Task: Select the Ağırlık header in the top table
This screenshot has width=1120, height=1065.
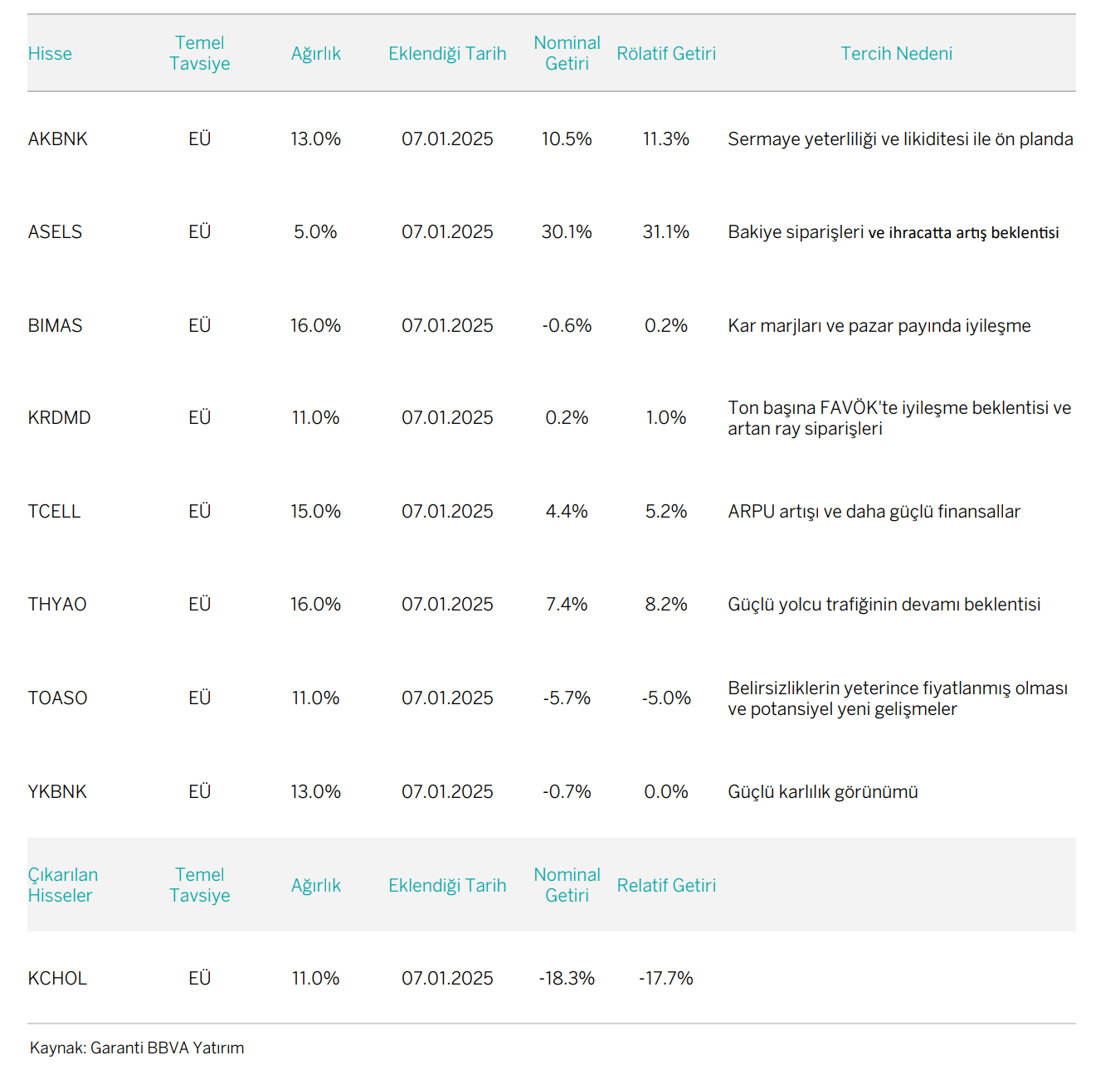Action: pyautogui.click(x=315, y=54)
